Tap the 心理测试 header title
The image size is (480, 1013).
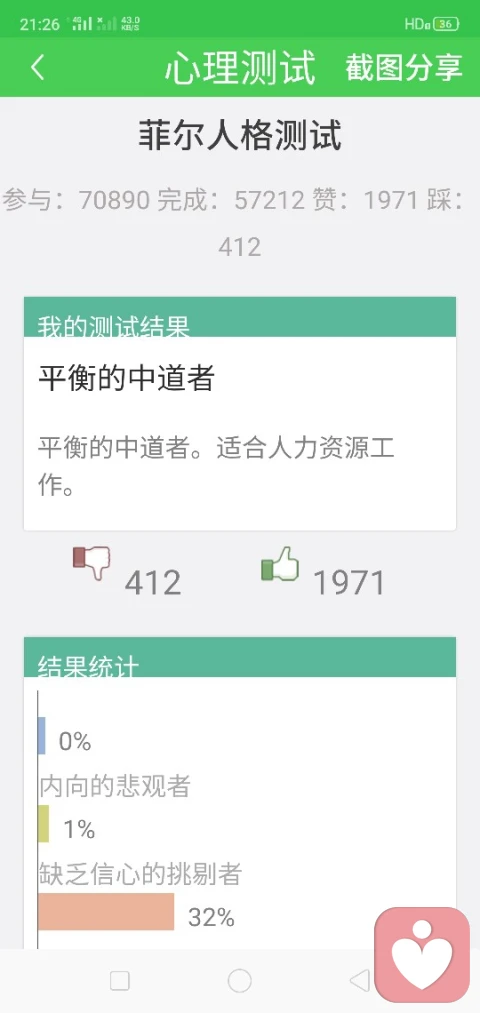coord(240,68)
